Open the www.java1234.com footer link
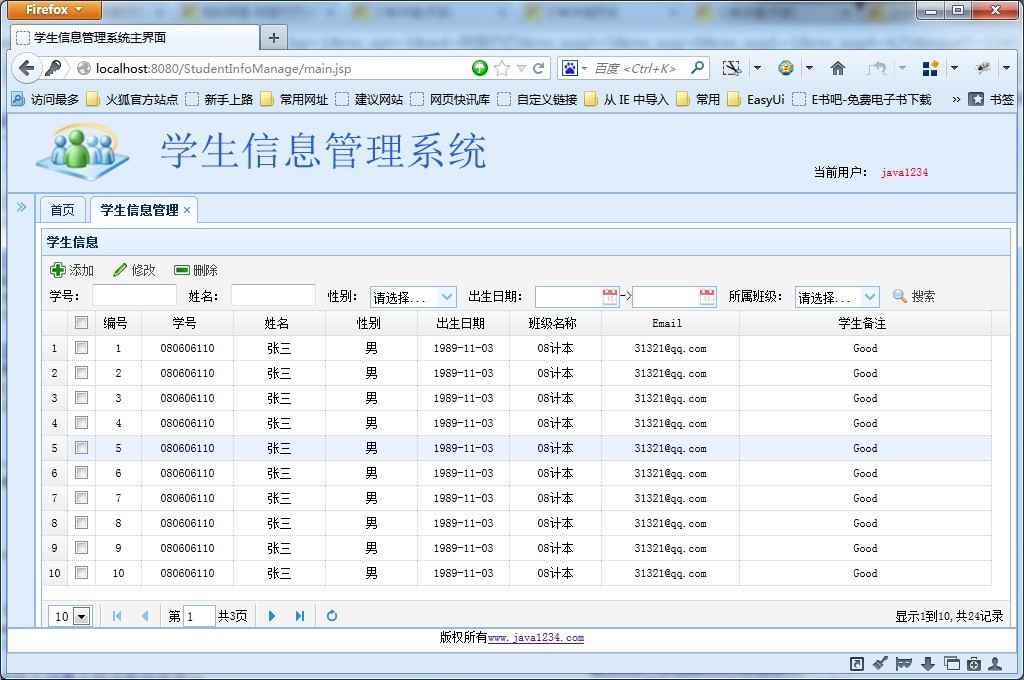This screenshot has width=1024, height=680. 536,638
